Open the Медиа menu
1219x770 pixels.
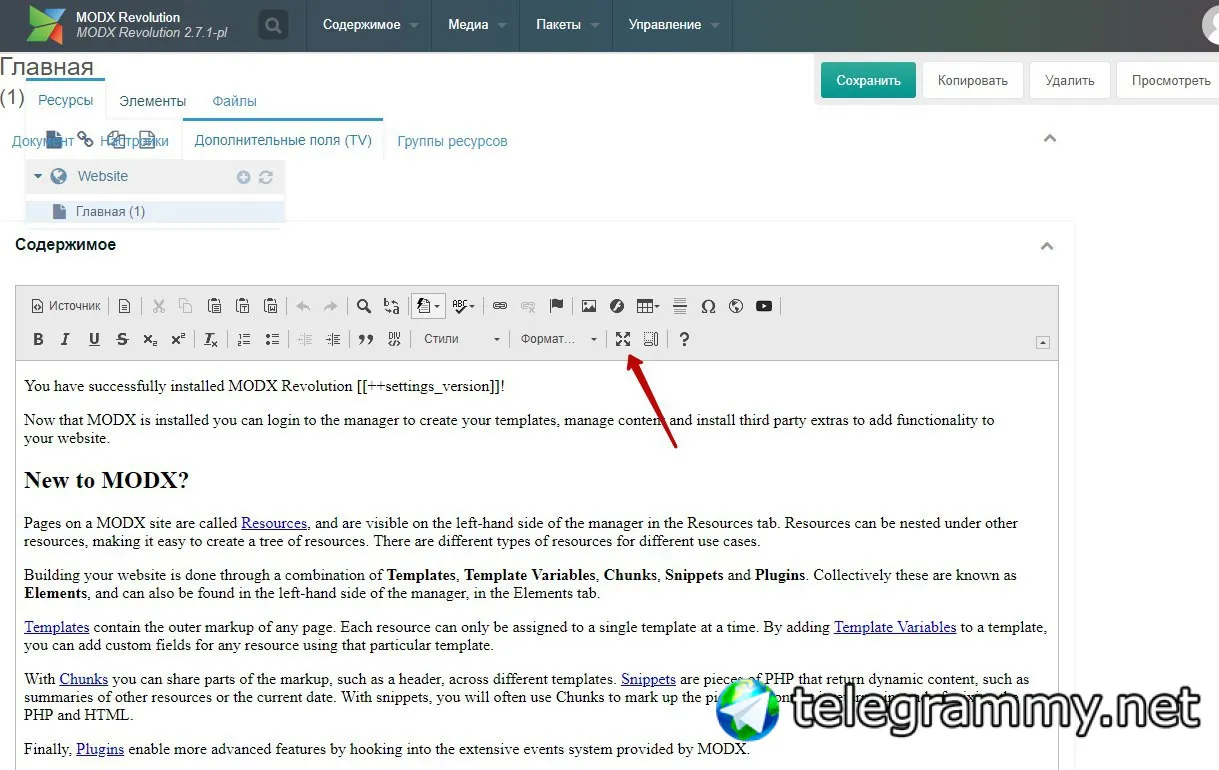476,25
